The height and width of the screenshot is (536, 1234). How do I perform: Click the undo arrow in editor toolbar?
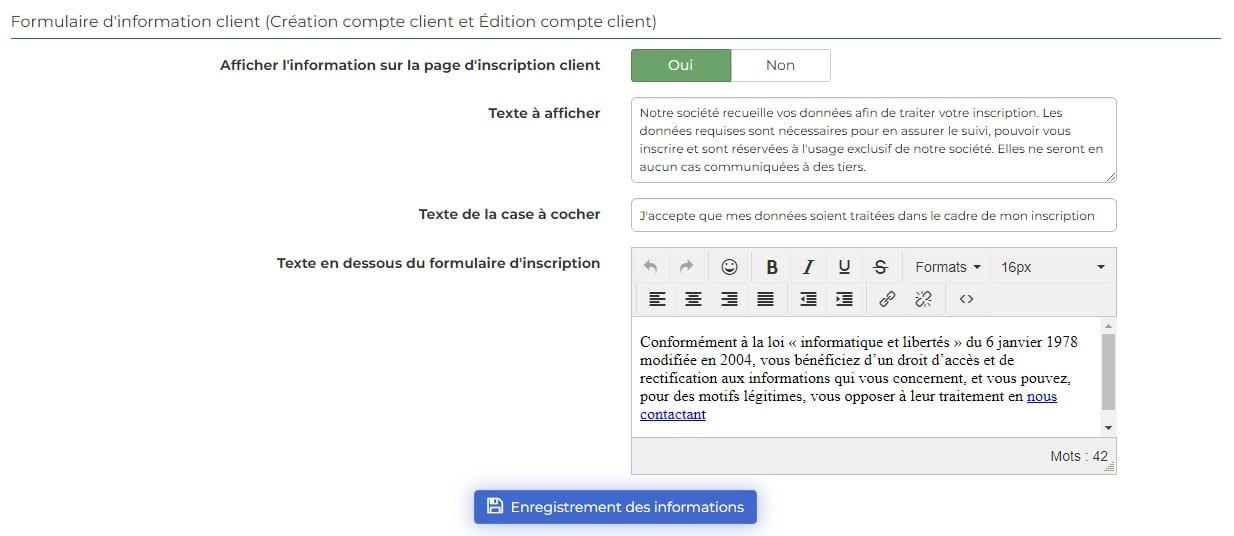[x=651, y=267]
